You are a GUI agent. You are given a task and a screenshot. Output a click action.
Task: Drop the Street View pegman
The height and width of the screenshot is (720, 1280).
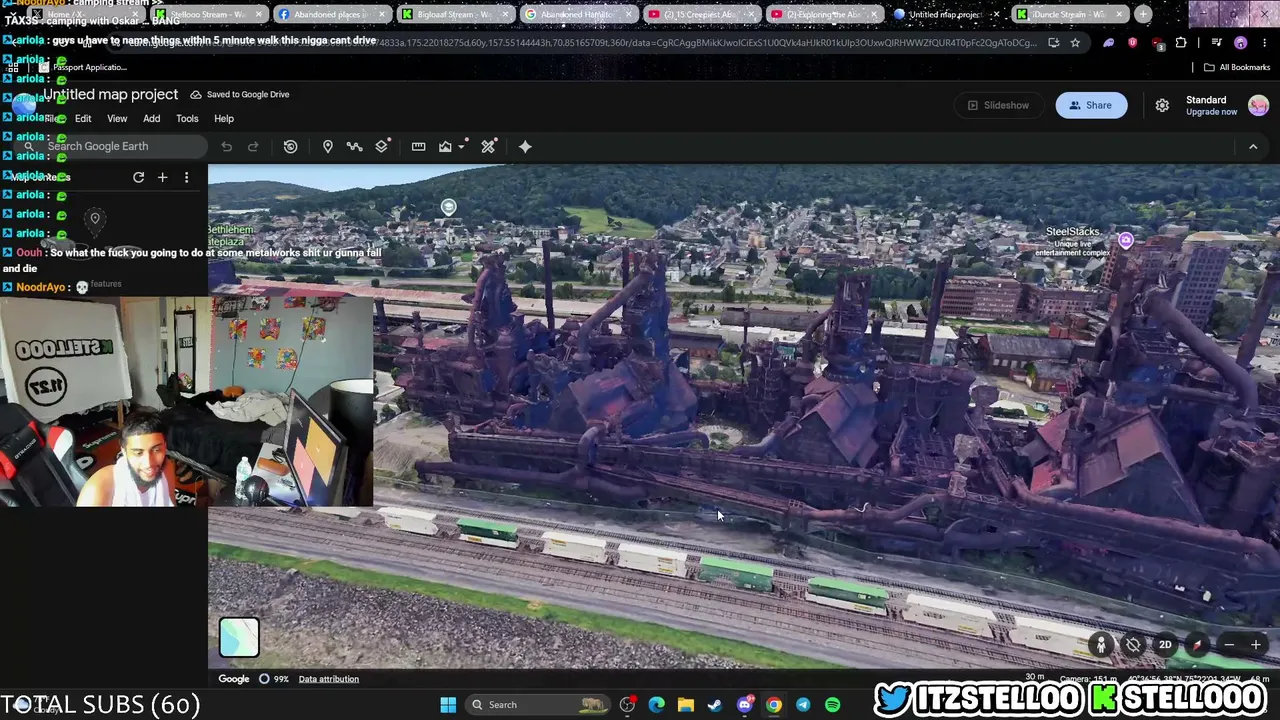coord(1101,645)
